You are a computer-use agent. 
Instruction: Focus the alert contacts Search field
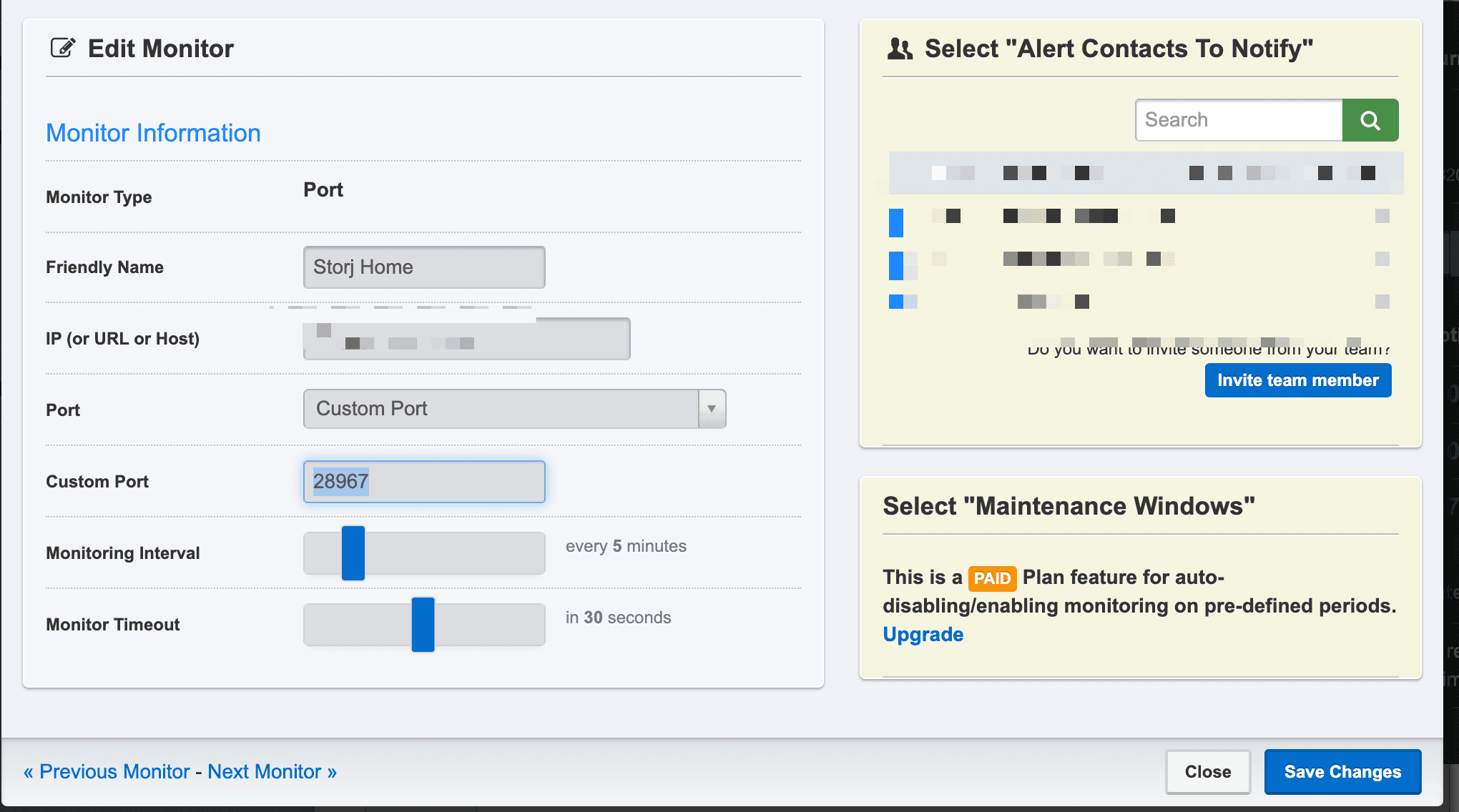coord(1239,120)
